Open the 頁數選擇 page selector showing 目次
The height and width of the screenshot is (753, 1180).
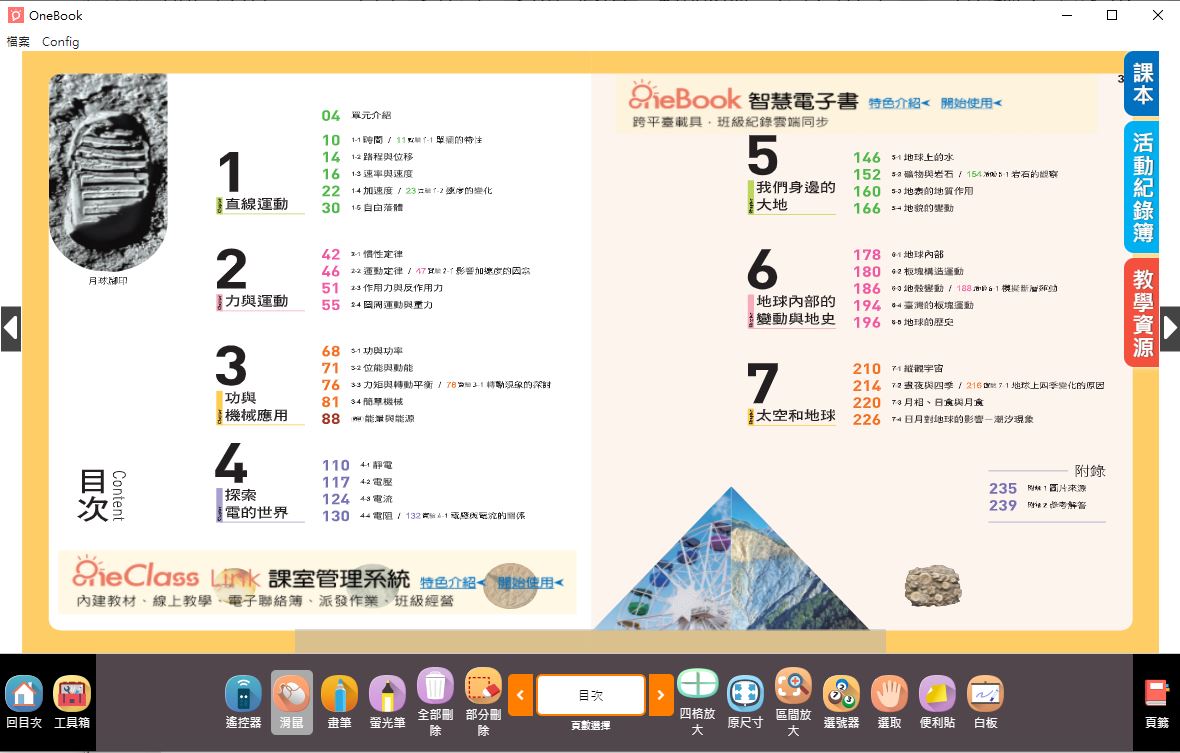(591, 695)
